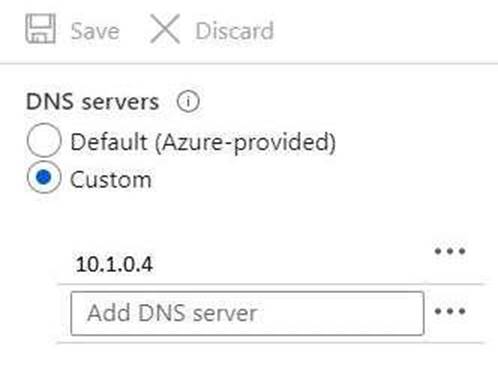Click the Custom option label
Screen dimensions: 498x369
point(111,180)
